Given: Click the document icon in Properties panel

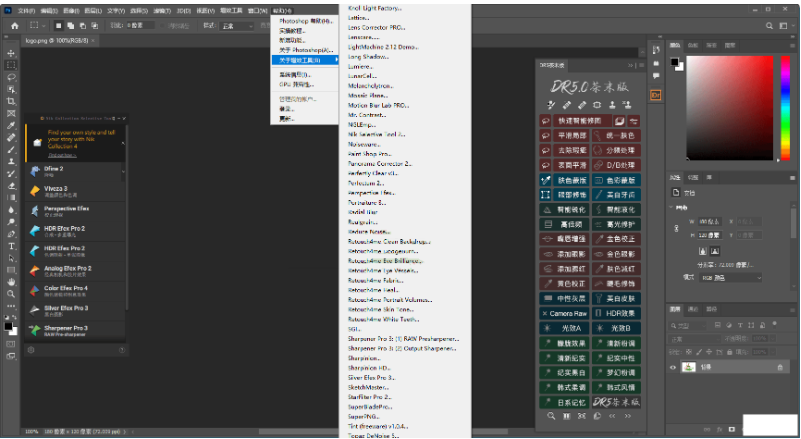Looking at the screenshot, I should (x=676, y=193).
